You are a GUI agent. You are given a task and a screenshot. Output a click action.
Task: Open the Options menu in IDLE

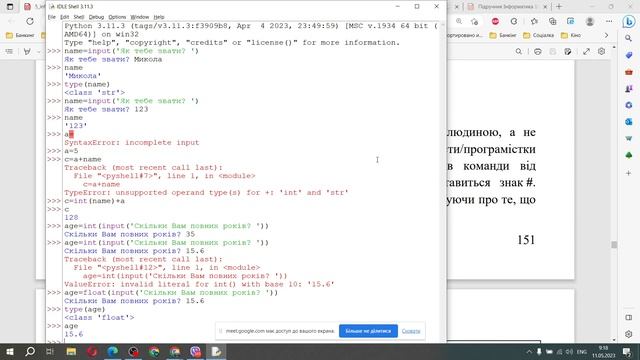point(117,17)
